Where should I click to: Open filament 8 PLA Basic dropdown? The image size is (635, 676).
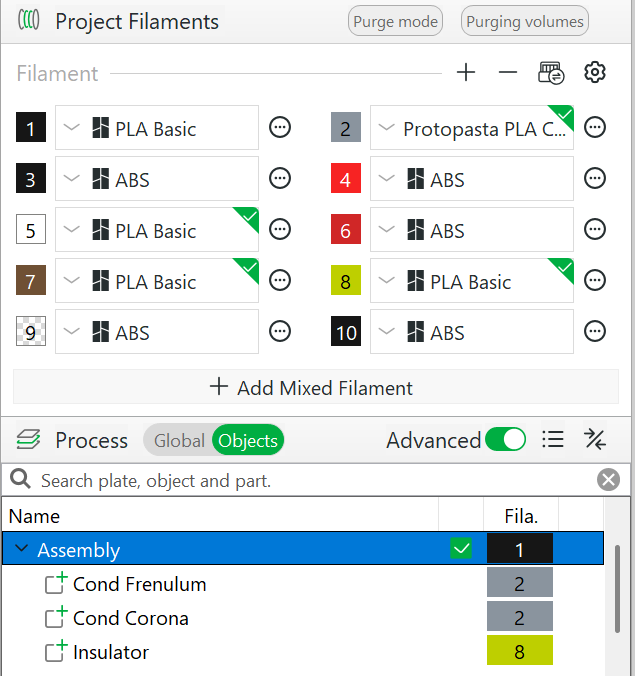point(472,280)
